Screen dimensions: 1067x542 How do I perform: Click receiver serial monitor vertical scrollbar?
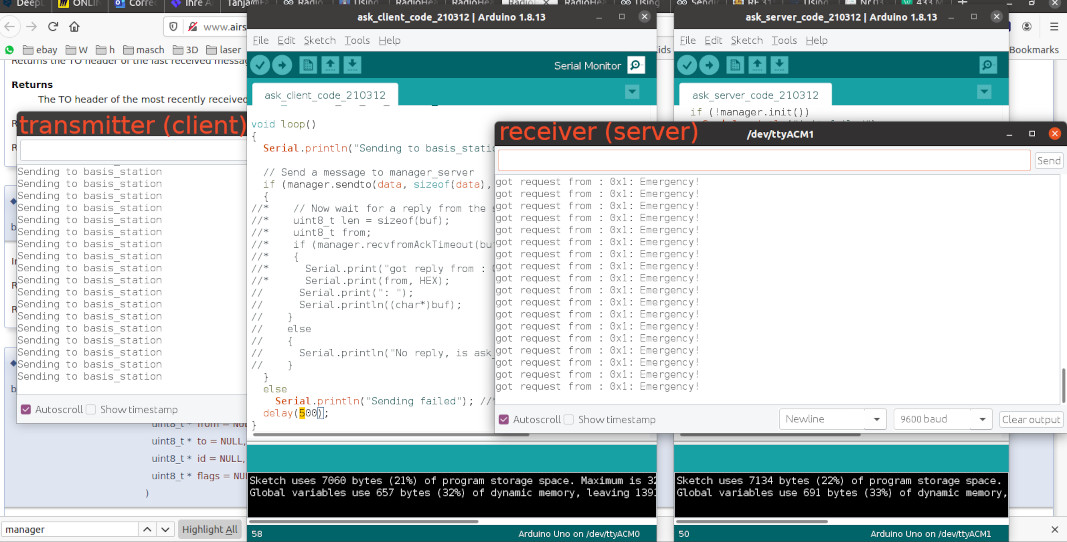tap(1063, 385)
